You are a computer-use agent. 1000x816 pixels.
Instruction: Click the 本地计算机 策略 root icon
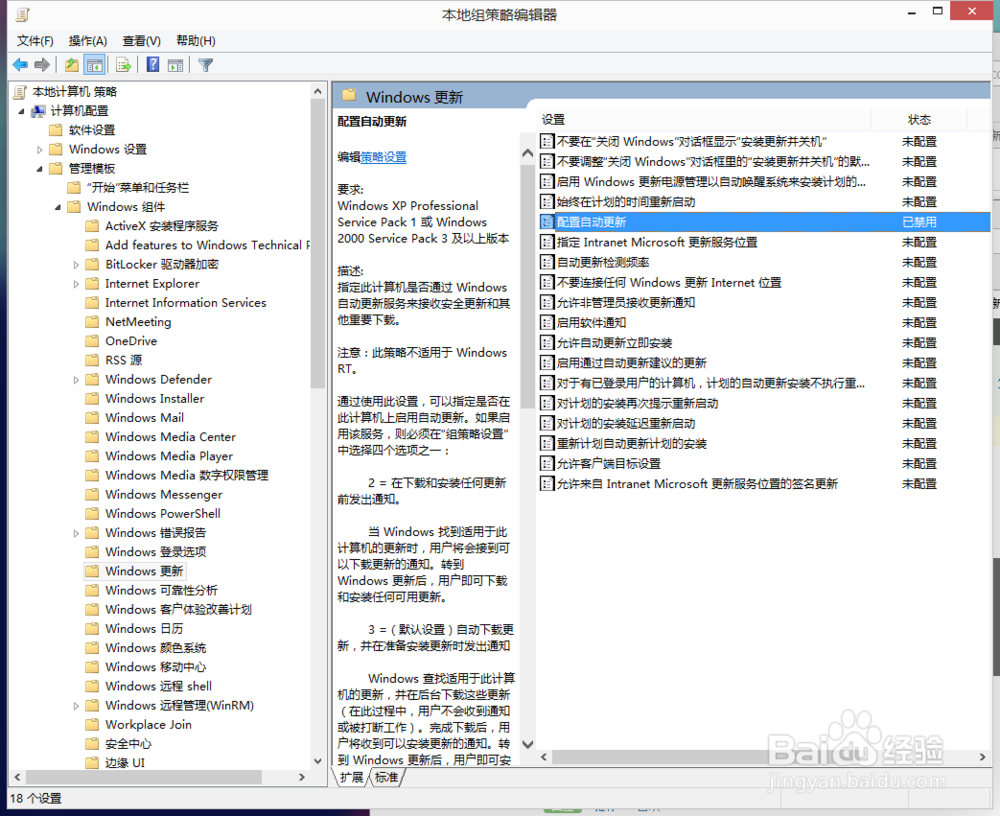point(20,92)
